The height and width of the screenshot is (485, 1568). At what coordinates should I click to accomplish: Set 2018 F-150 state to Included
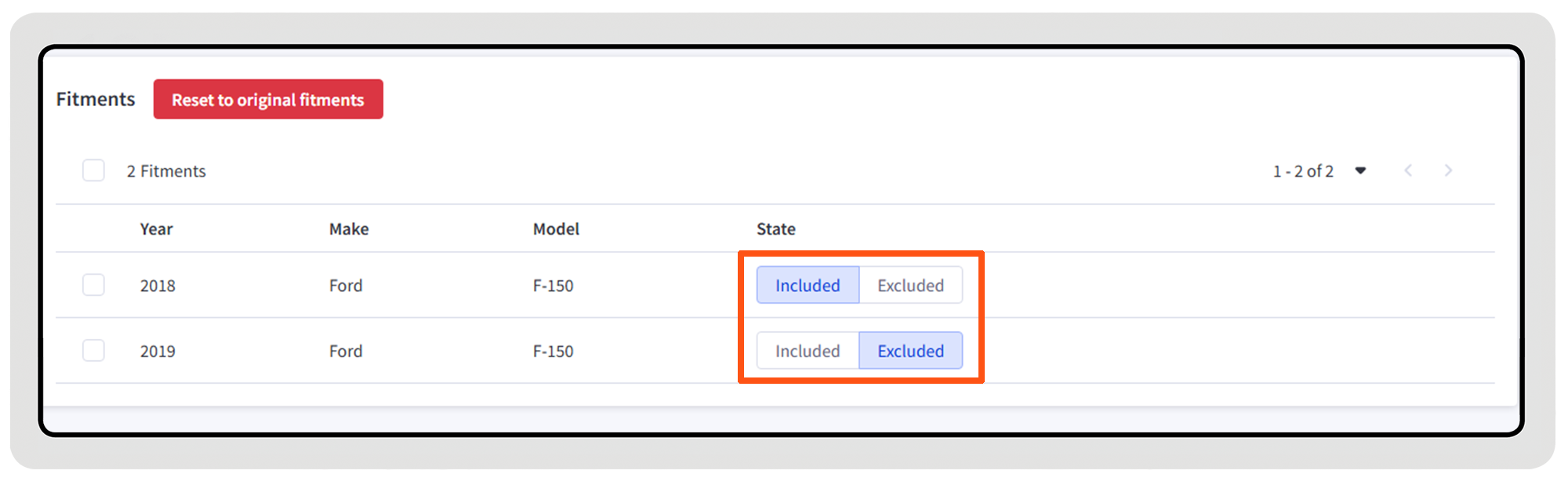[x=808, y=285]
